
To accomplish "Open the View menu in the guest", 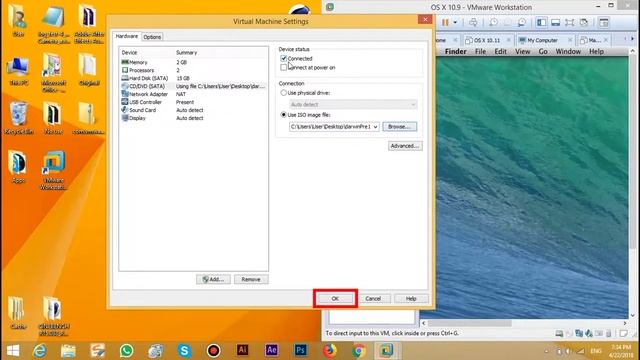I will pyautogui.click(x=522, y=51).
